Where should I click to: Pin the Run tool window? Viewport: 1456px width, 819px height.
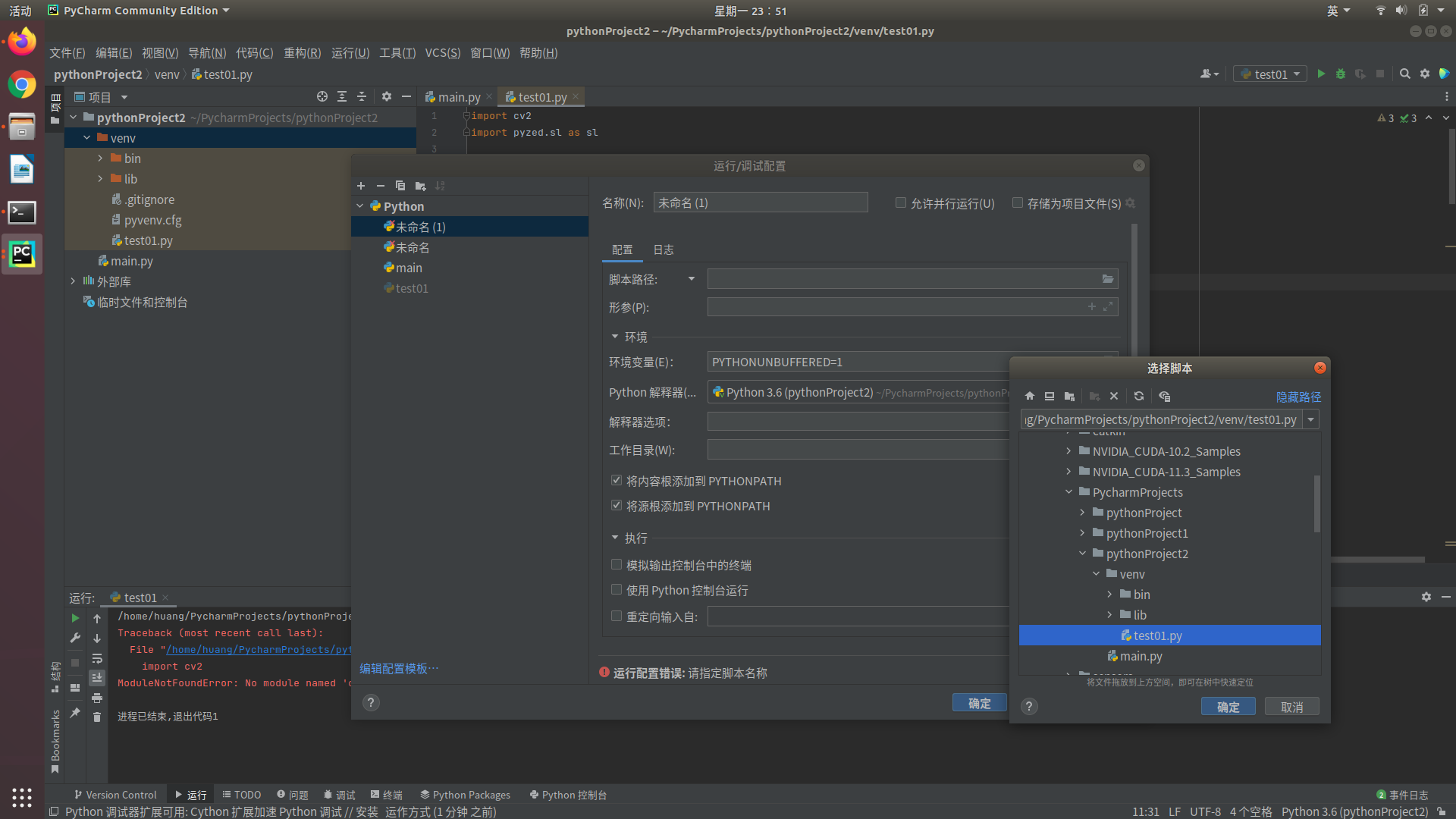pyautogui.click(x=74, y=711)
